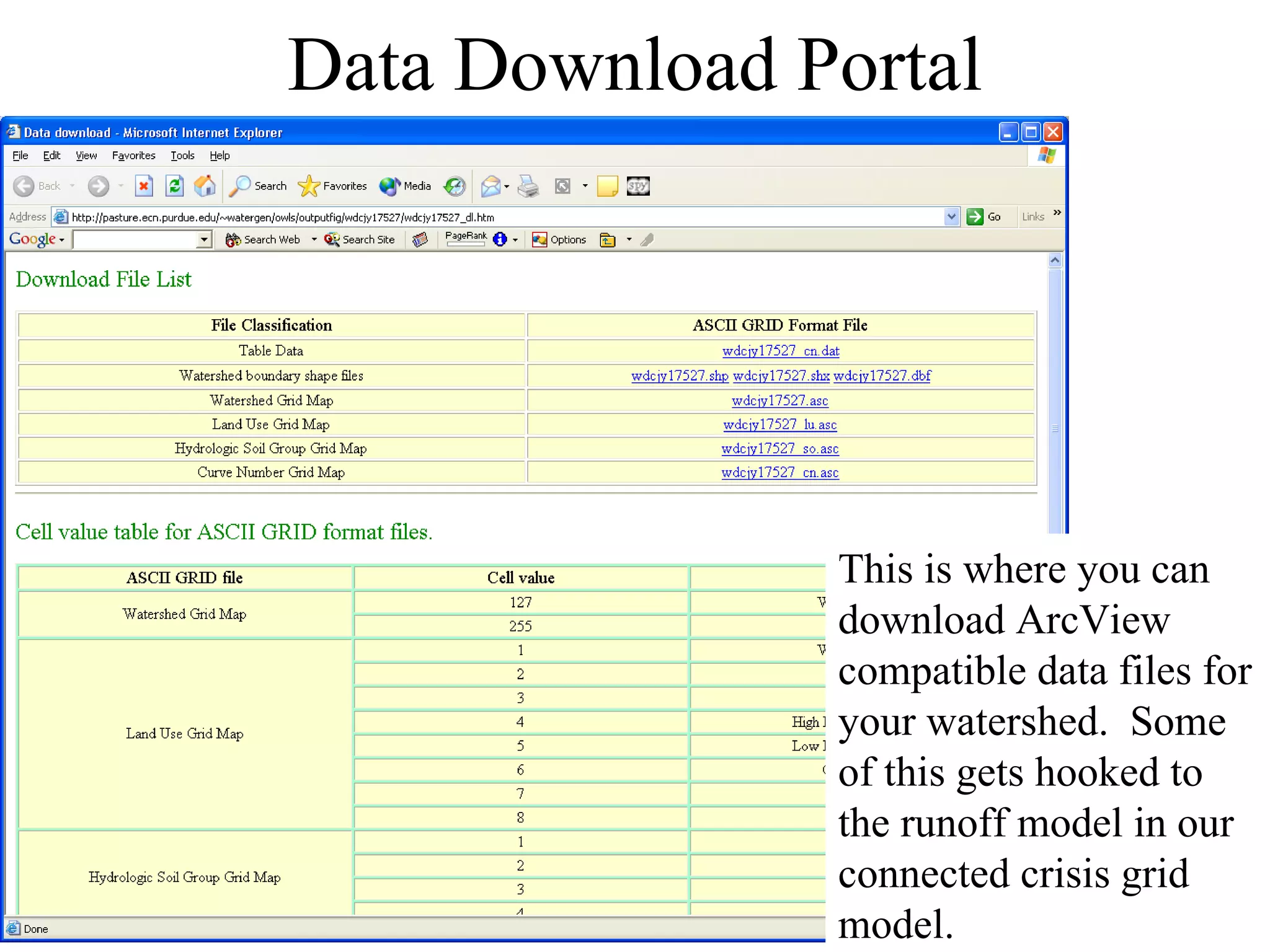Viewport: 1270px width, 952px height.
Task: Click the Google toolbar news icon
Action: pos(420,240)
